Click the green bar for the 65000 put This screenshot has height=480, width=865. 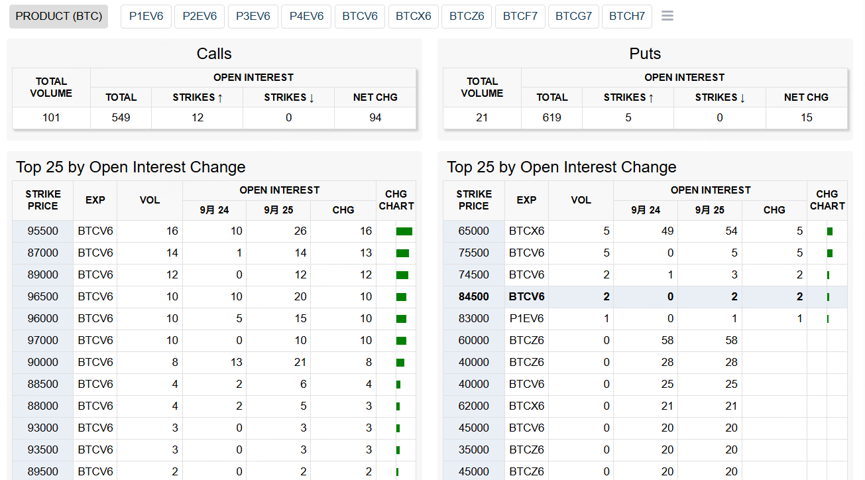pyautogui.click(x=830, y=231)
